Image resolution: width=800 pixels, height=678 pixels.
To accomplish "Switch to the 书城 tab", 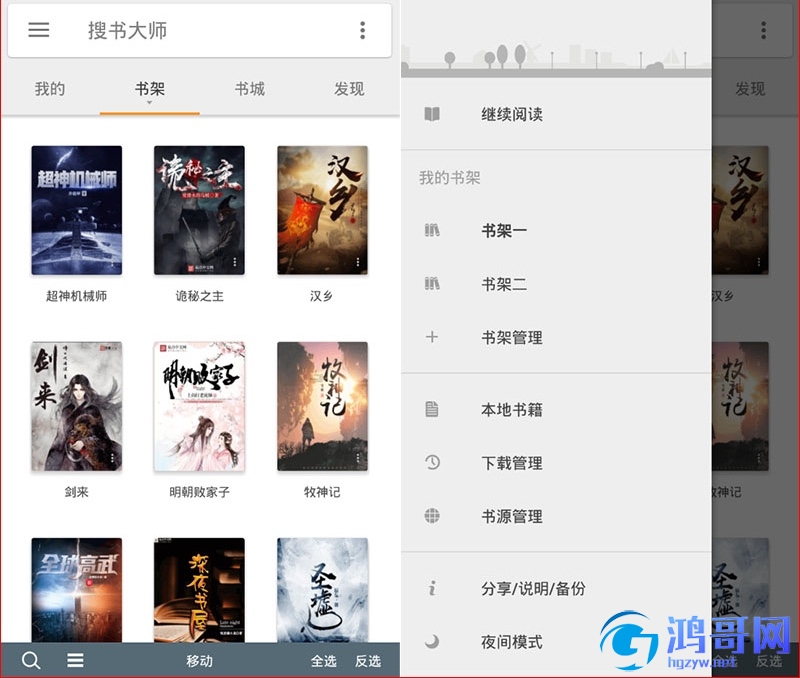I will [249, 89].
